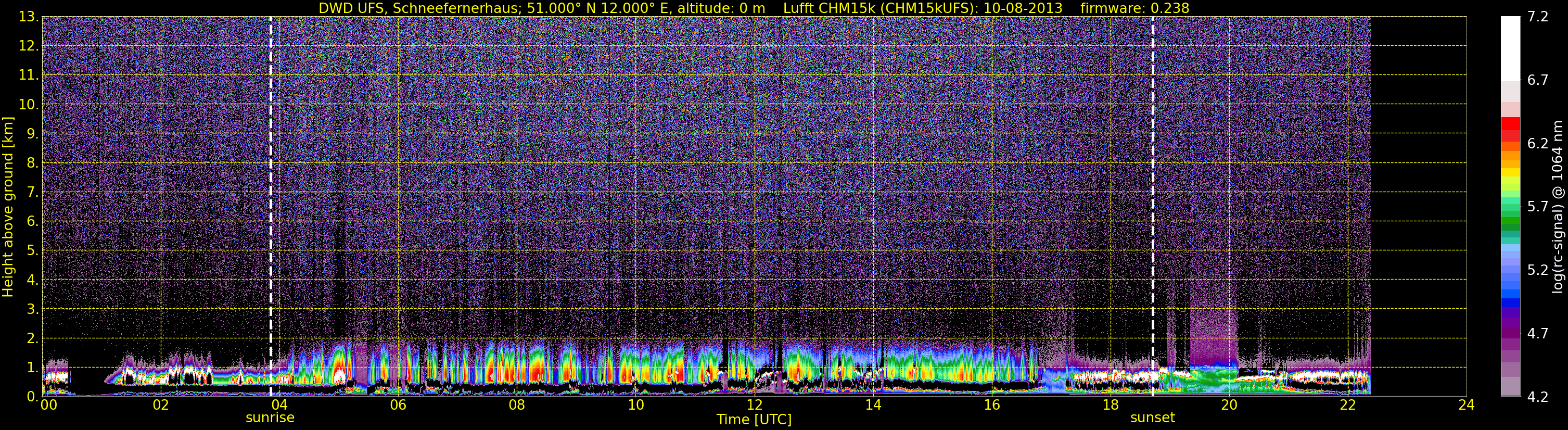Click the '8.' height axis tick label
1568x430 pixels.
pos(32,162)
